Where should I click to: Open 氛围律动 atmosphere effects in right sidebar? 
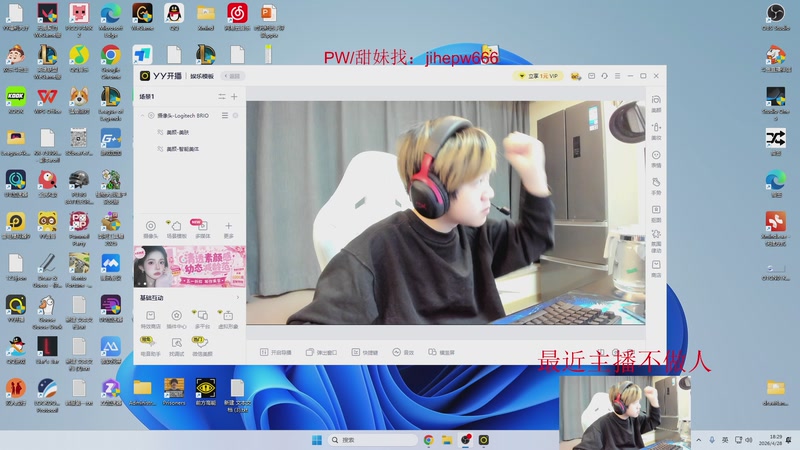[656, 241]
